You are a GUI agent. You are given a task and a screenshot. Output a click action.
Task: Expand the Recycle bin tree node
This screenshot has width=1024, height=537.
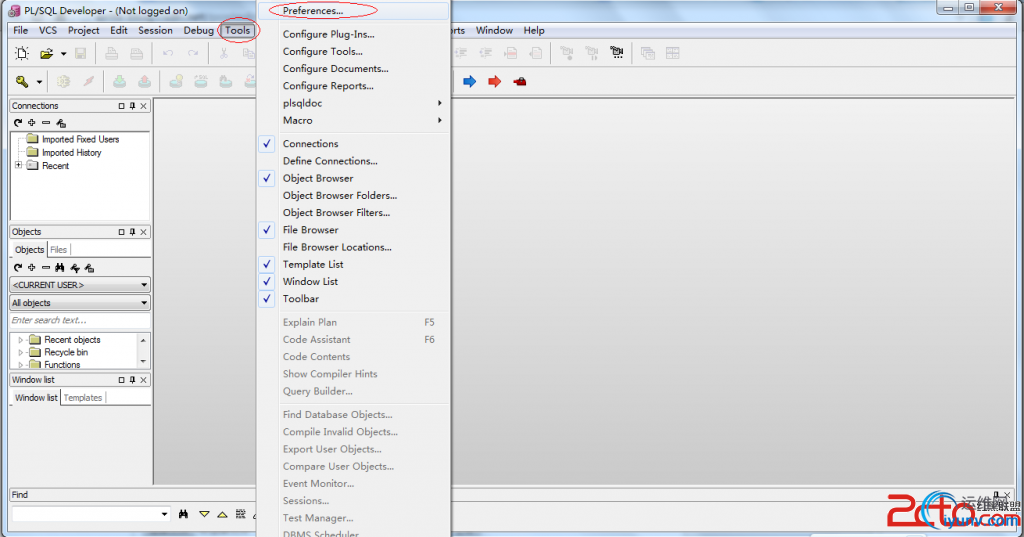(x=20, y=353)
